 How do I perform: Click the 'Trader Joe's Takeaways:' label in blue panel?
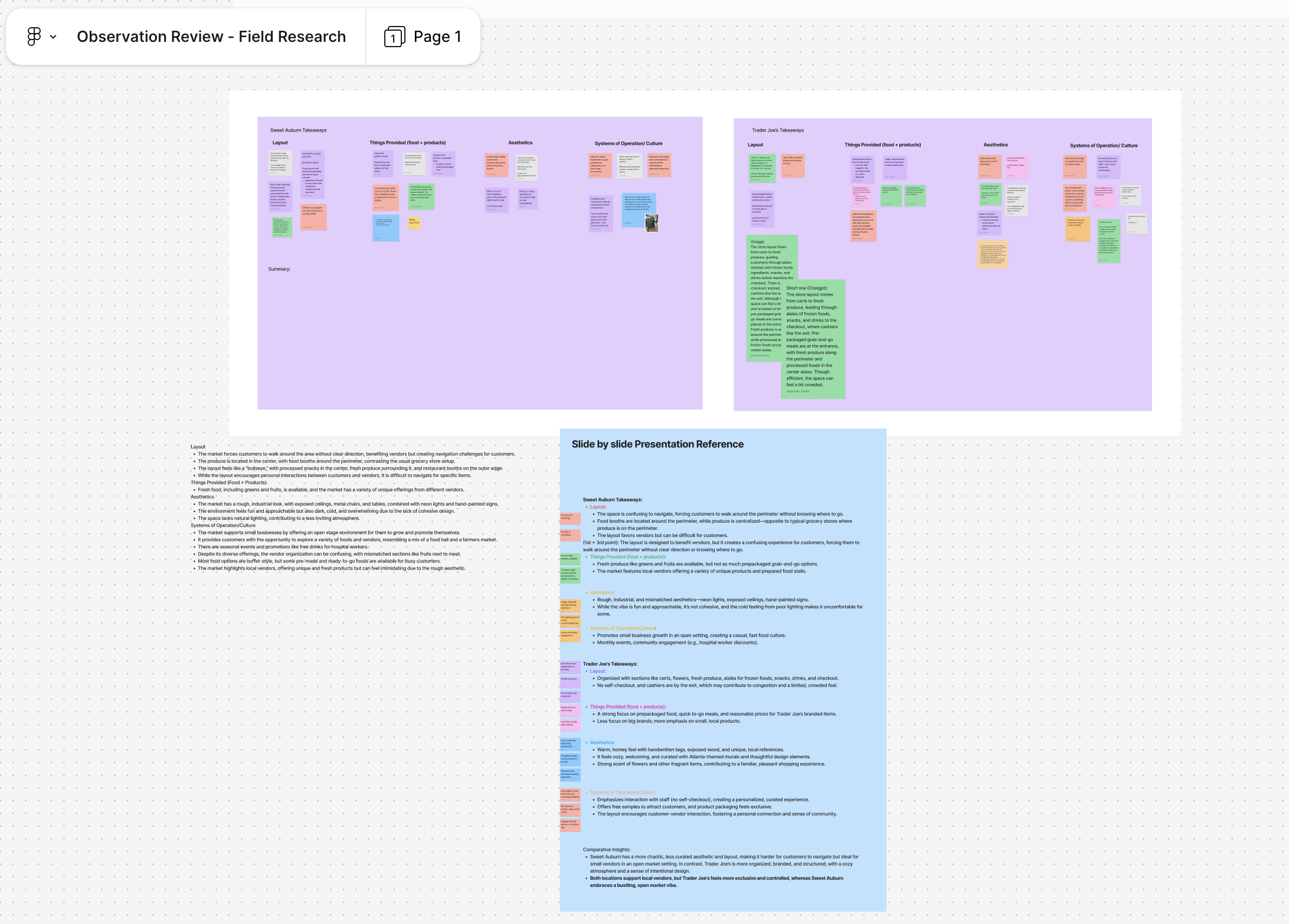click(610, 664)
